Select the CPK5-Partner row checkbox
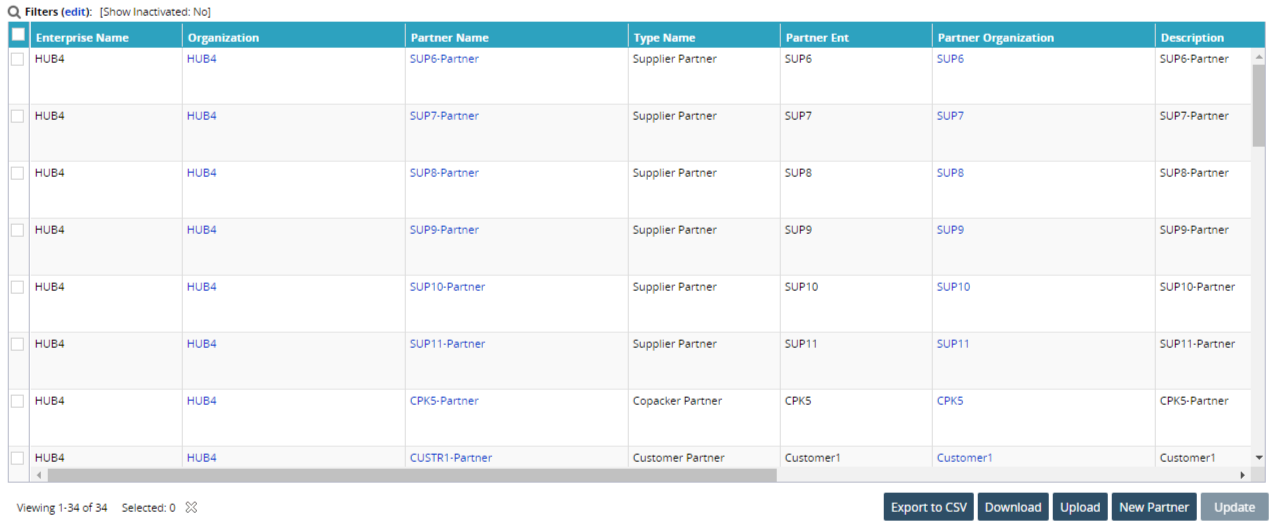 (x=18, y=401)
